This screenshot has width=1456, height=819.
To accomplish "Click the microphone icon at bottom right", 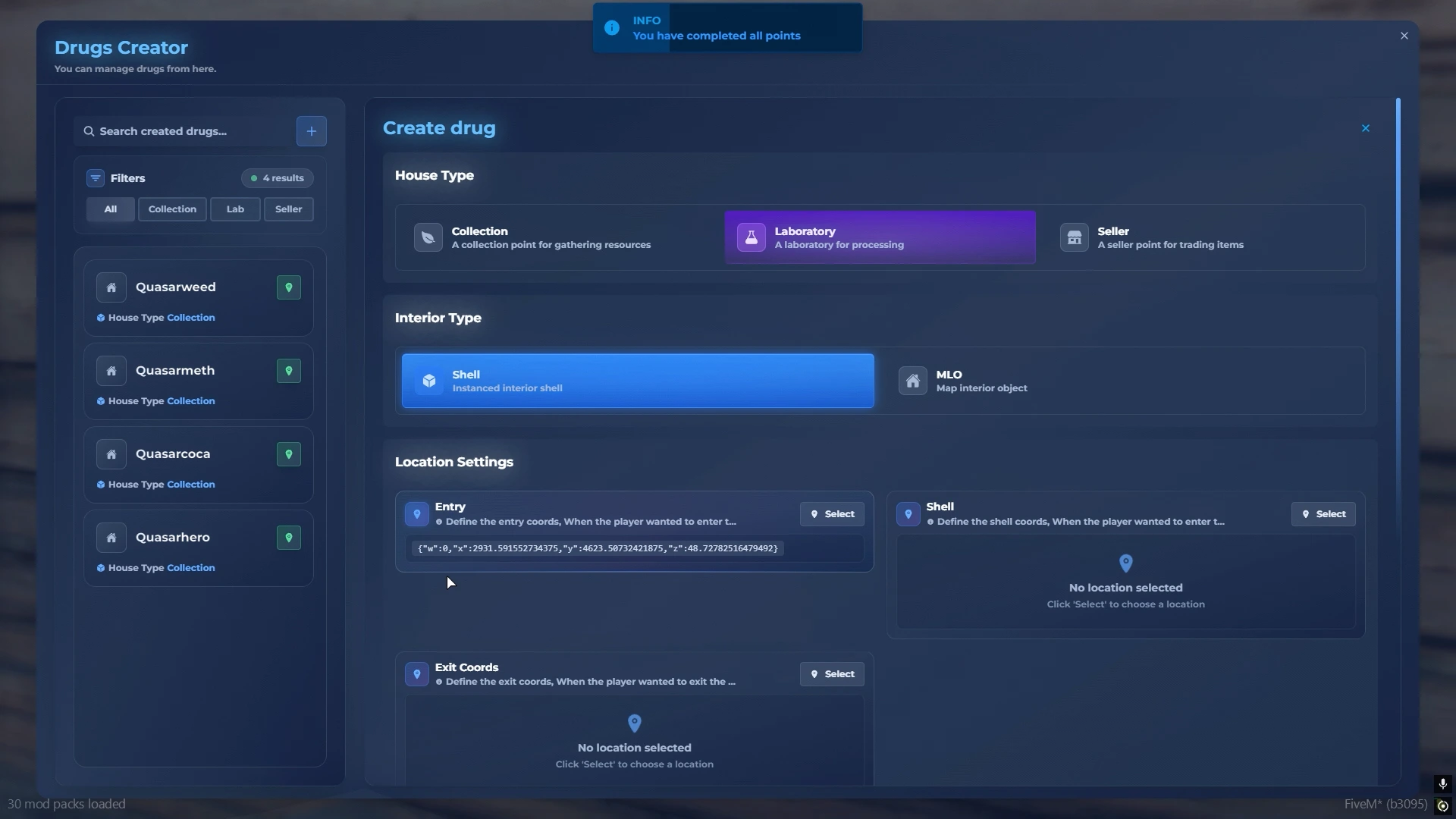I will point(1443,783).
